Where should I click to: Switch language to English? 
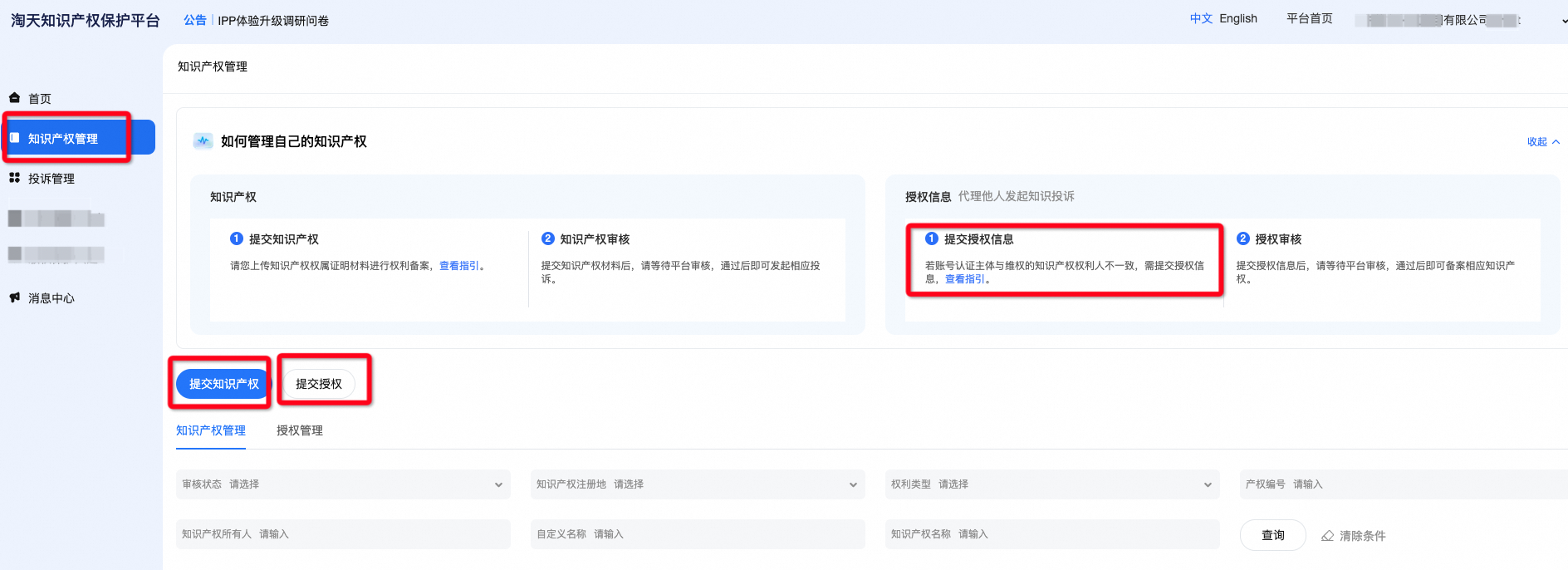1238,18
